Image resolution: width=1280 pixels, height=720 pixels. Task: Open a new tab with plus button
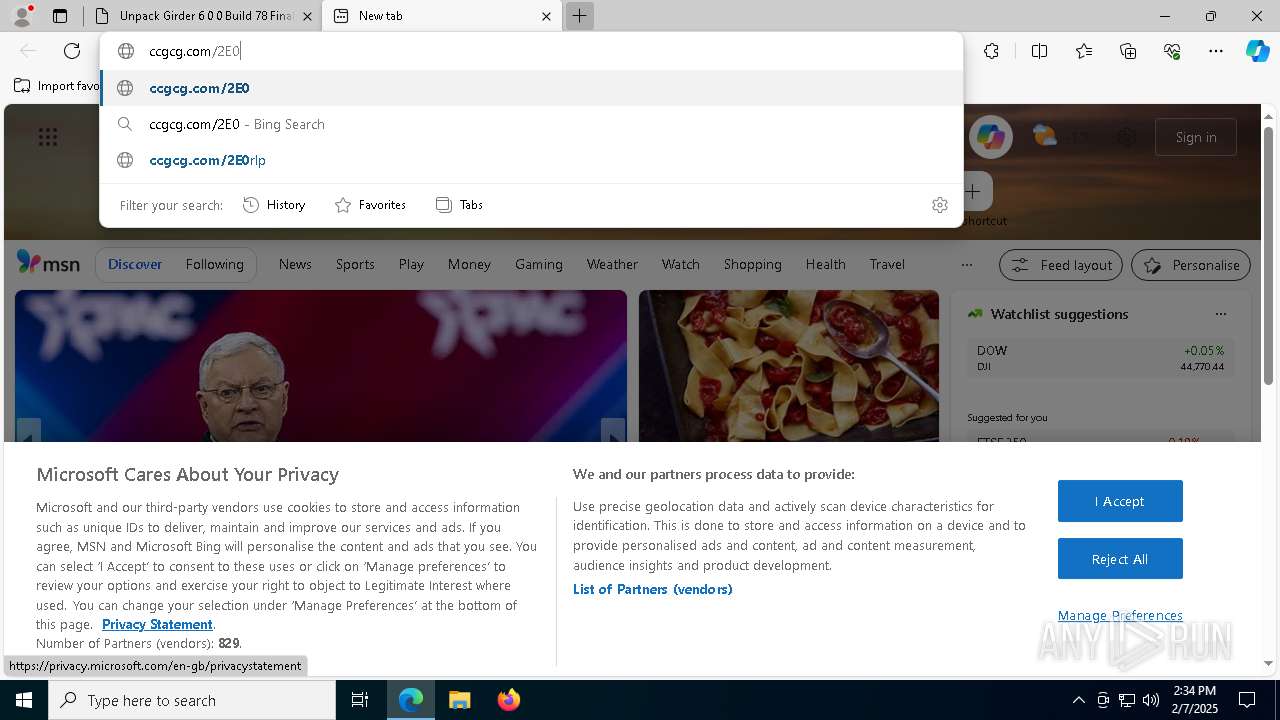pyautogui.click(x=579, y=16)
